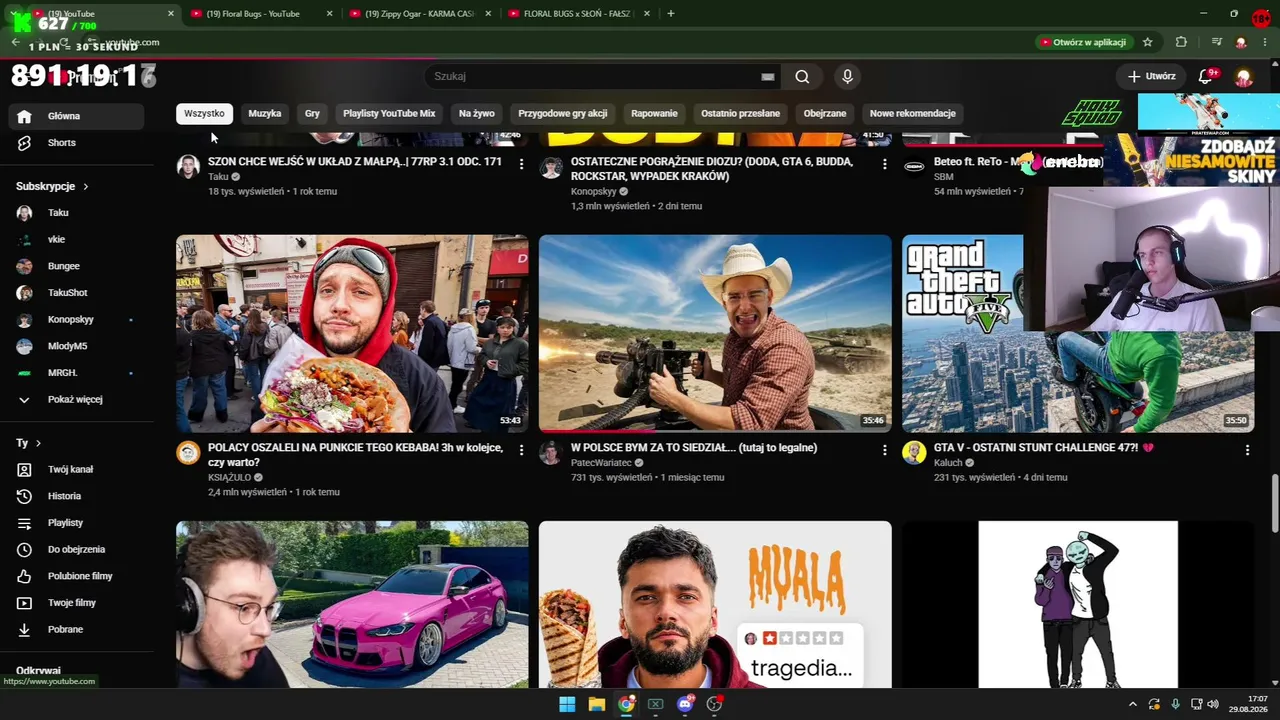Switch to Floral Bugs - YouTube tab
Viewport: 1280px width, 720px height.
262,14
